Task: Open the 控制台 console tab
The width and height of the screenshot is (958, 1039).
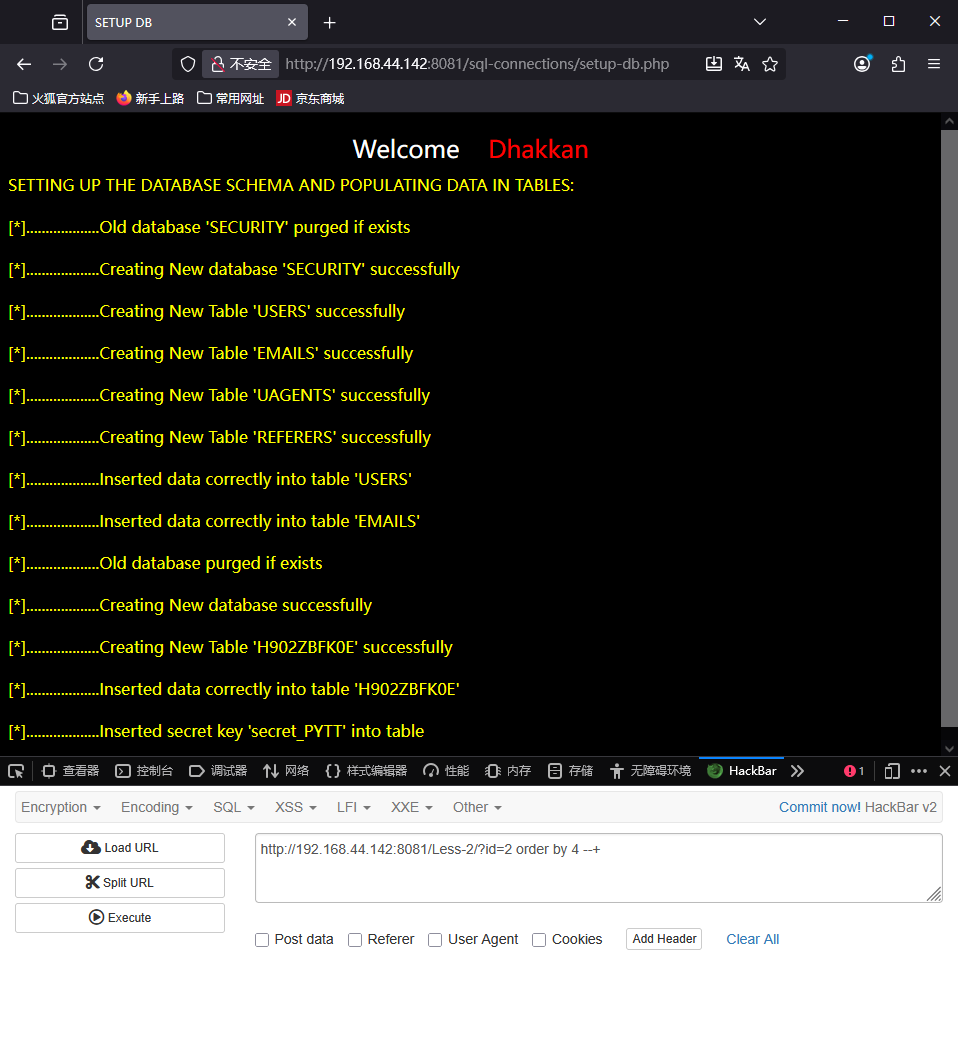Action: [x=144, y=771]
